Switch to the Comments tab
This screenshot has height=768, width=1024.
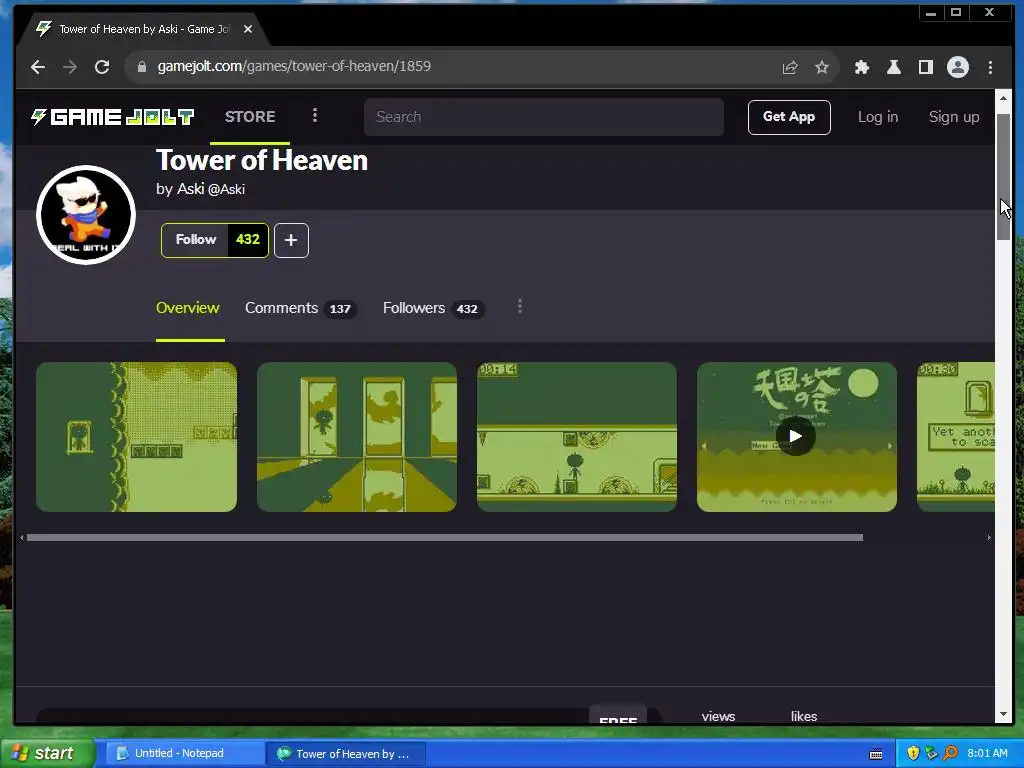300,308
